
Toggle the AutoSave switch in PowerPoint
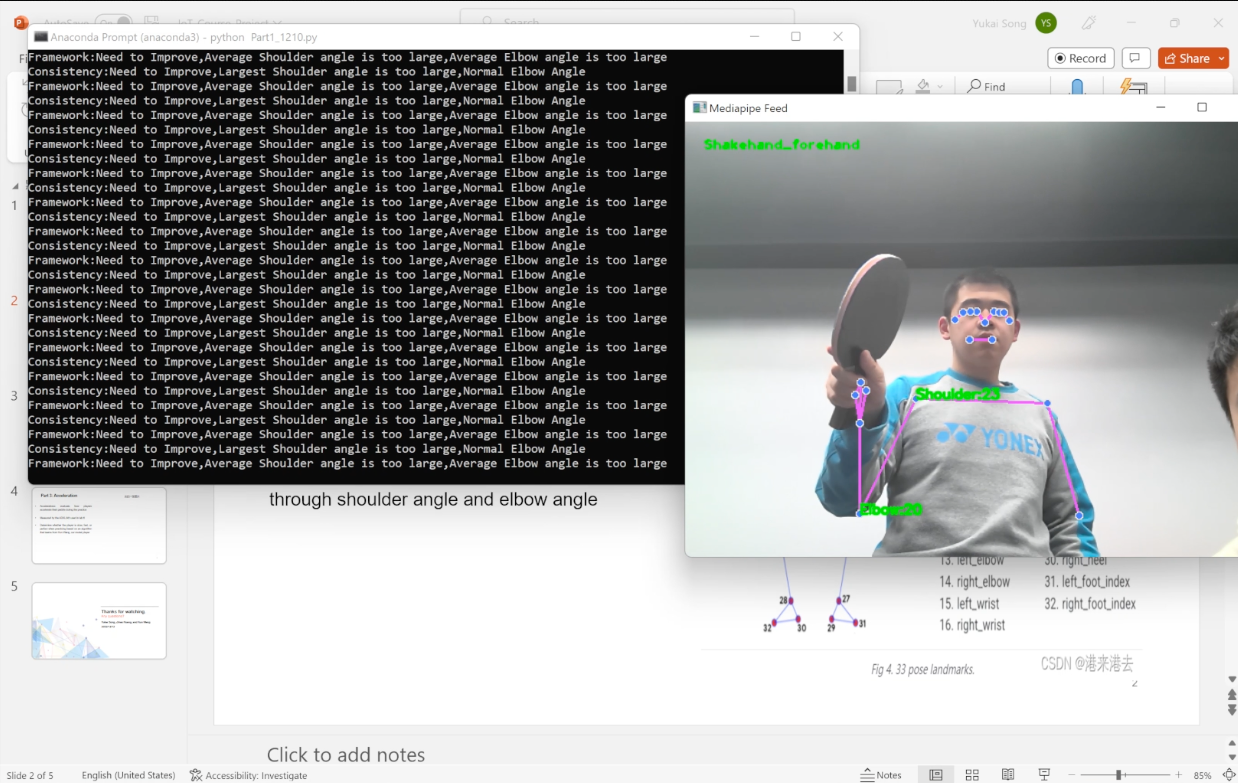coord(113,21)
